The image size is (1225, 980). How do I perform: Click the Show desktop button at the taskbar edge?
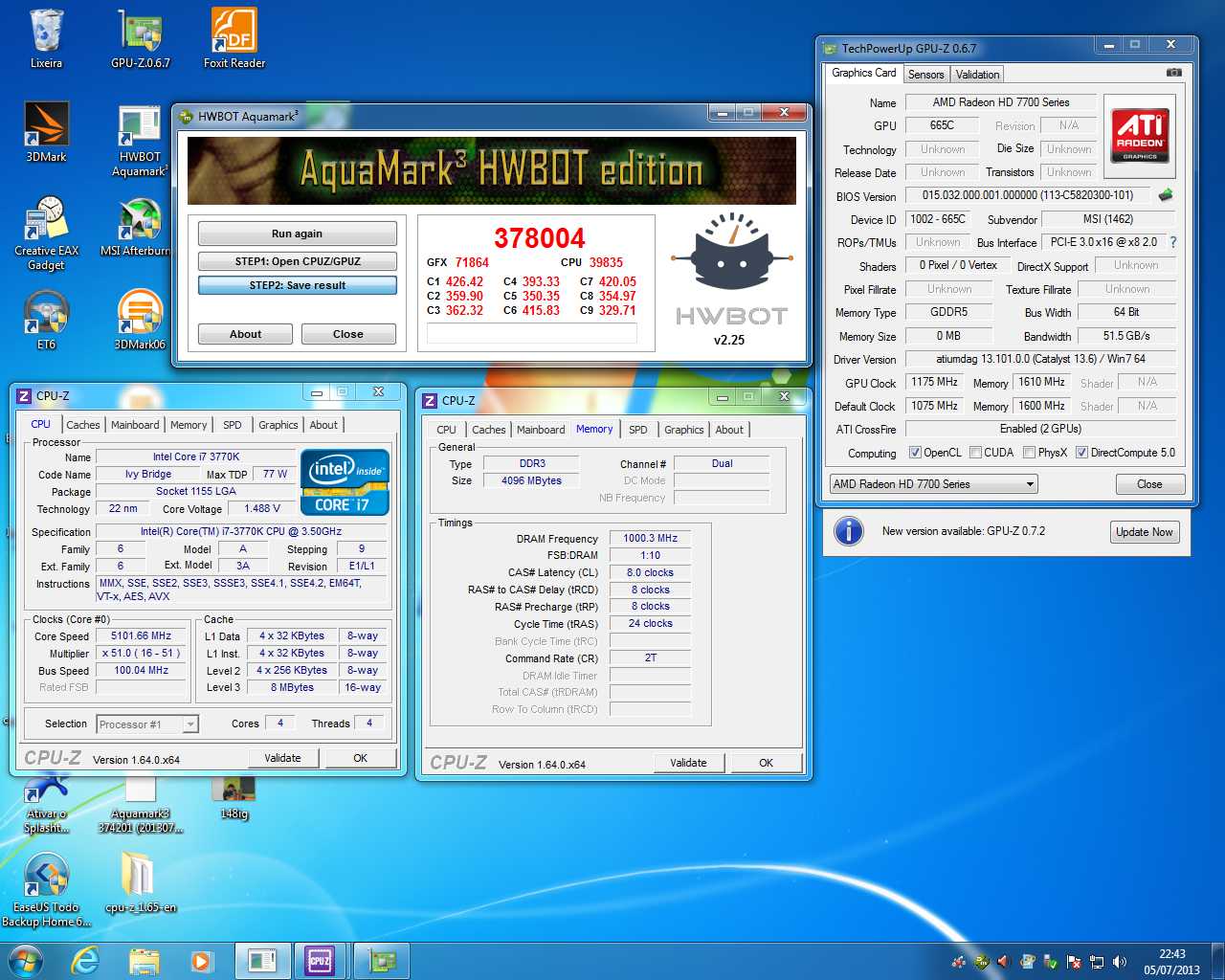click(1217, 961)
